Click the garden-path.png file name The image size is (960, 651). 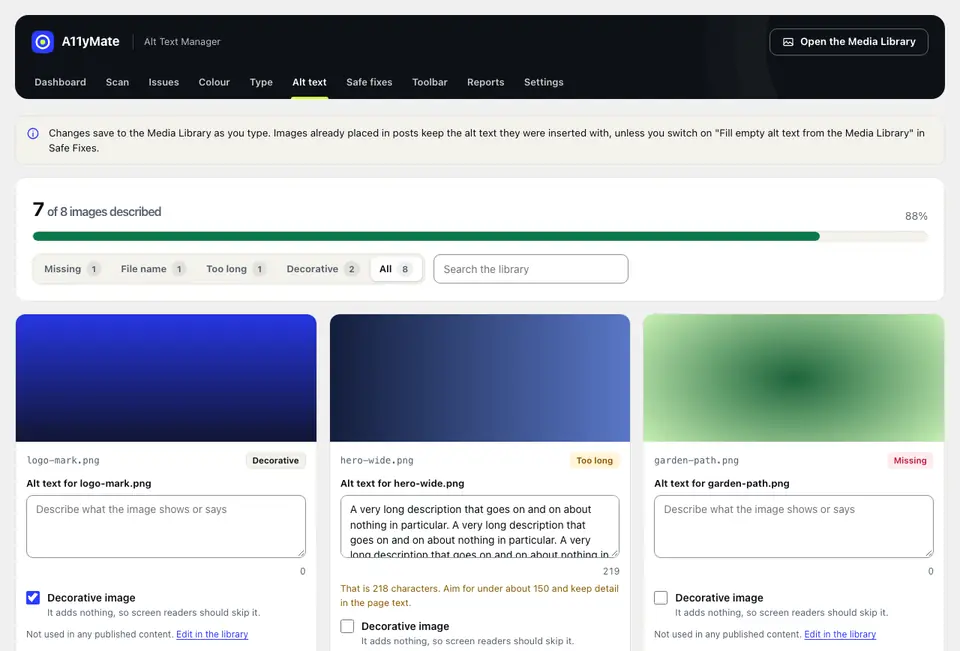pos(696,461)
